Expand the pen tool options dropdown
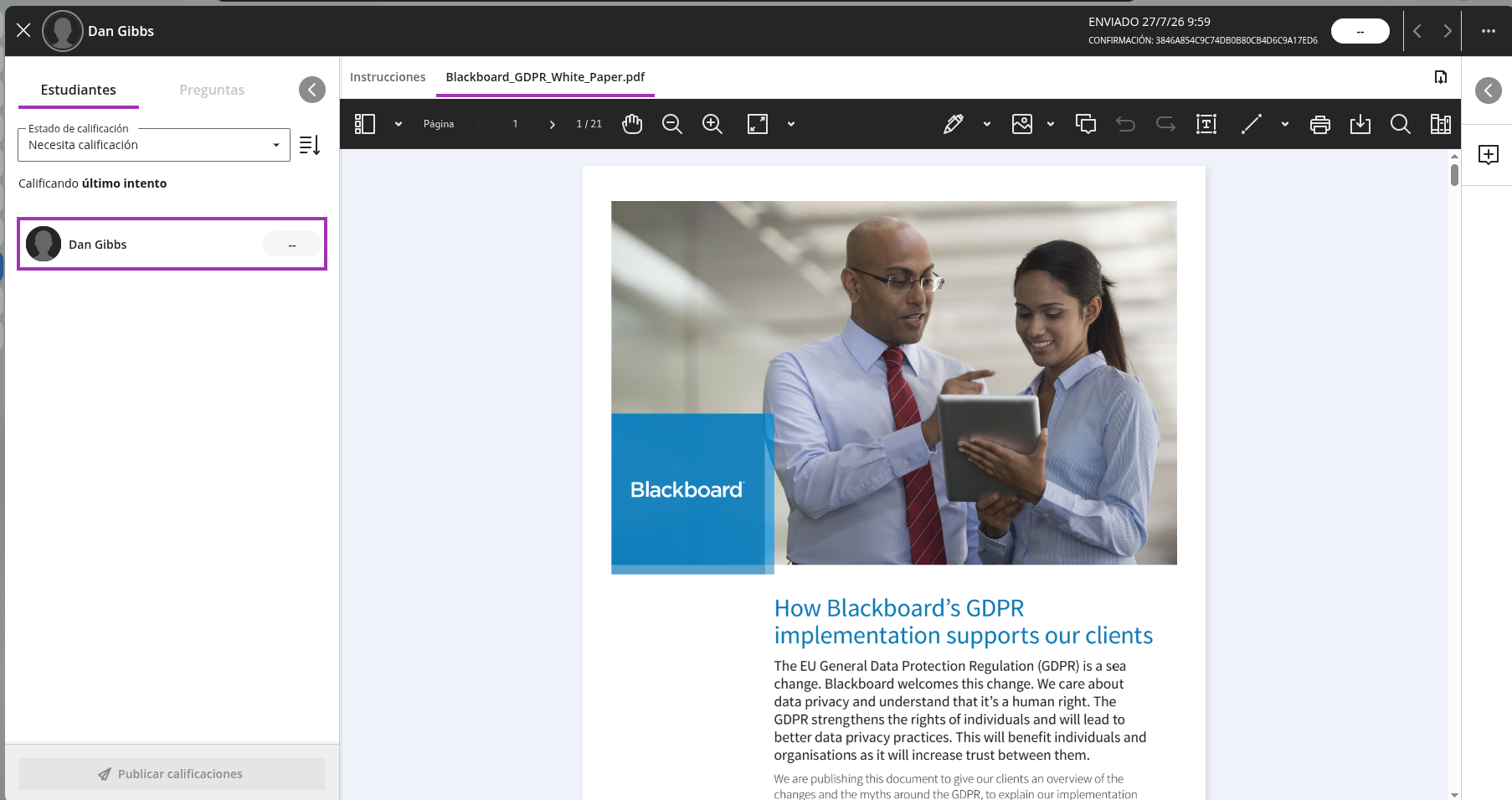1512x800 pixels. tap(987, 124)
